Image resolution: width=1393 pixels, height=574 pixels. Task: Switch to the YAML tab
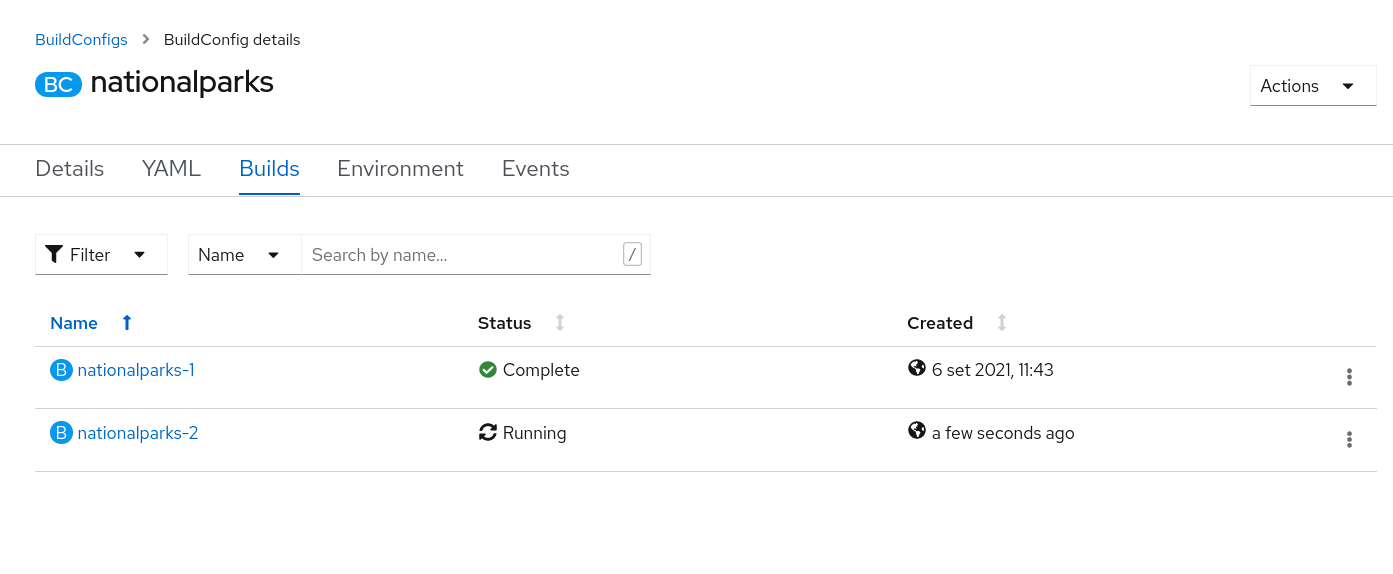point(171,169)
